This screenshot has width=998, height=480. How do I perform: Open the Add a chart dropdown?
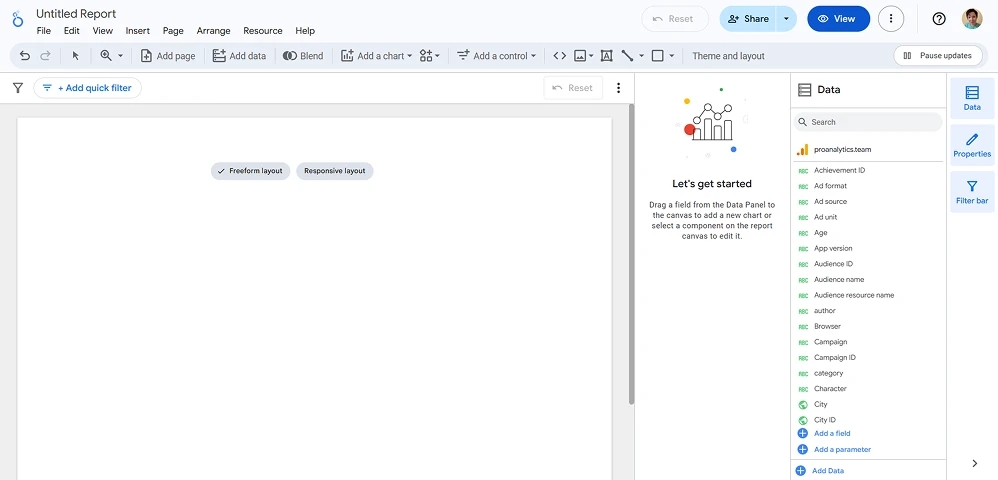[x=377, y=56]
